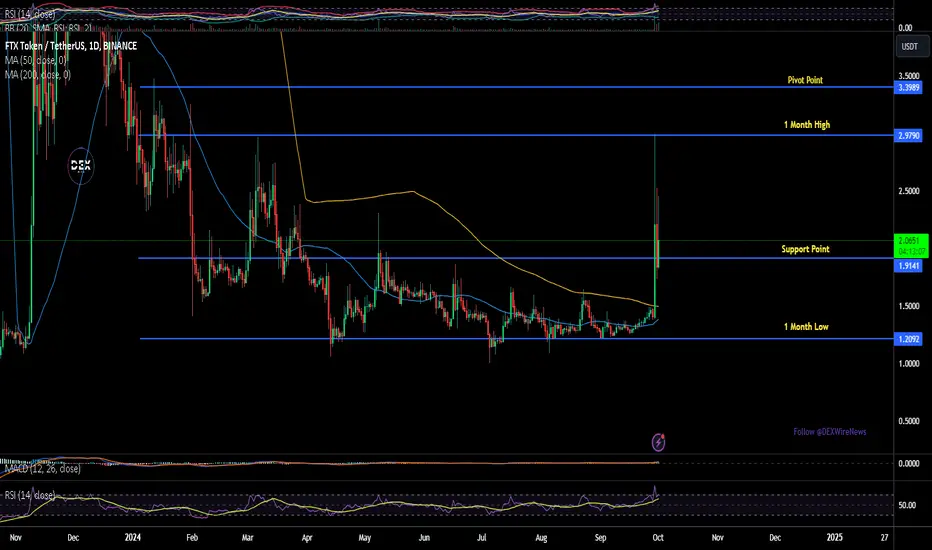Select the '1 Month Low' annotation text
The image size is (932, 550).
806,326
